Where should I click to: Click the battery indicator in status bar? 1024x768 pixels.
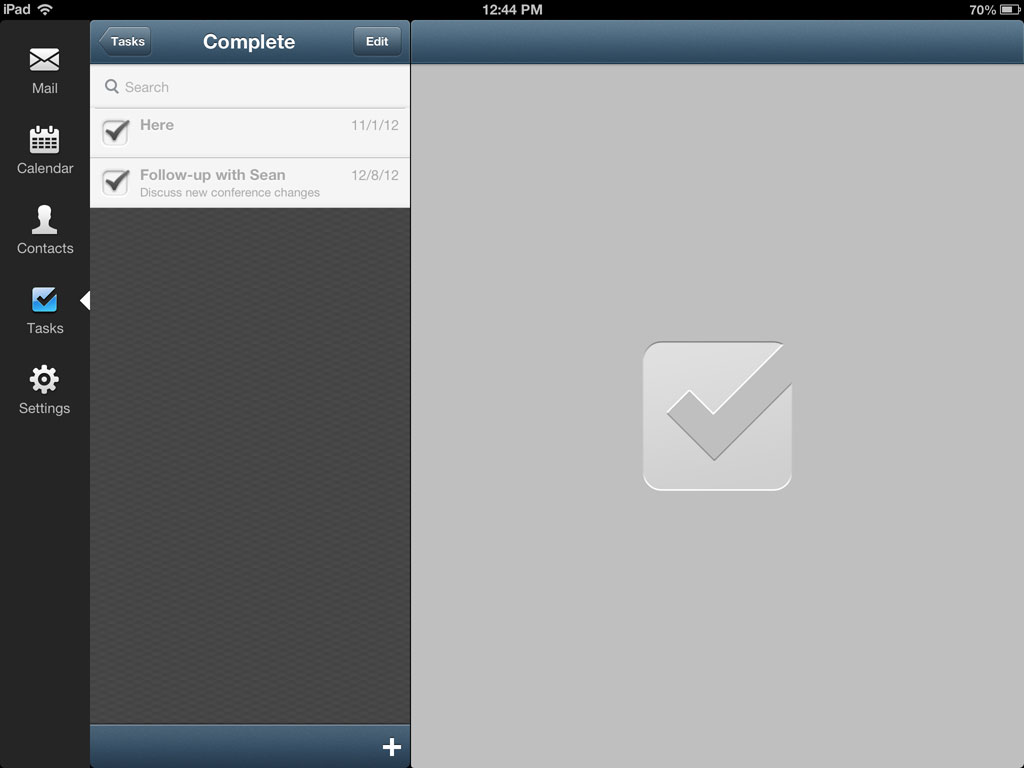(1010, 10)
